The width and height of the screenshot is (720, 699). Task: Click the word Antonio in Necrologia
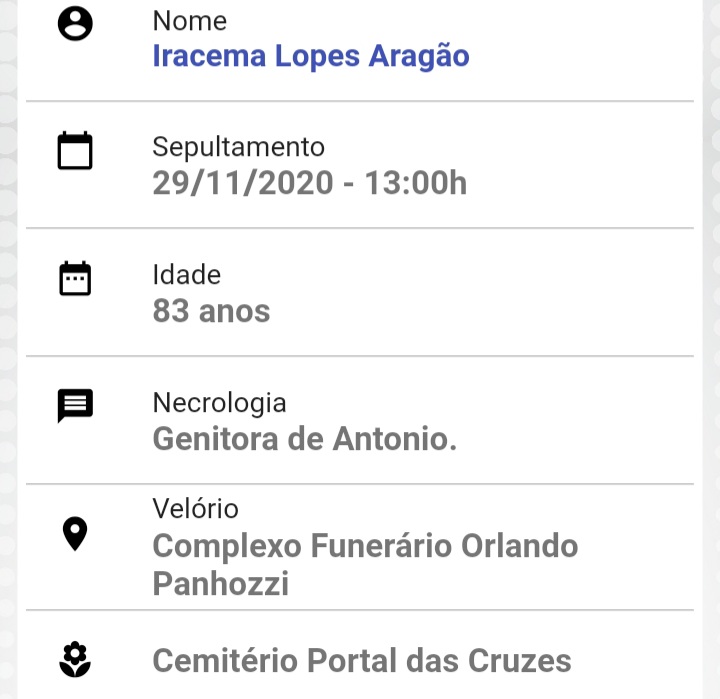coord(395,439)
